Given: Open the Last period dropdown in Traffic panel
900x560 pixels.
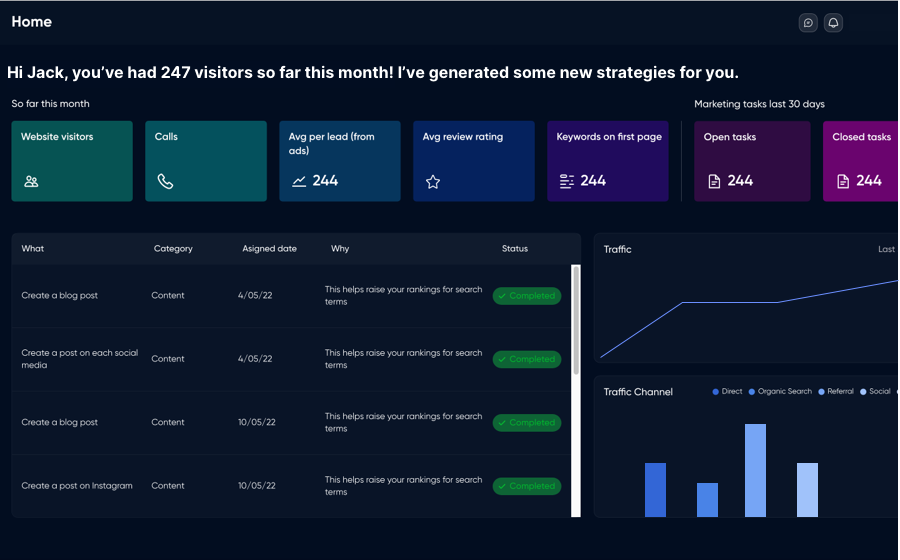Looking at the screenshot, I should (887, 249).
